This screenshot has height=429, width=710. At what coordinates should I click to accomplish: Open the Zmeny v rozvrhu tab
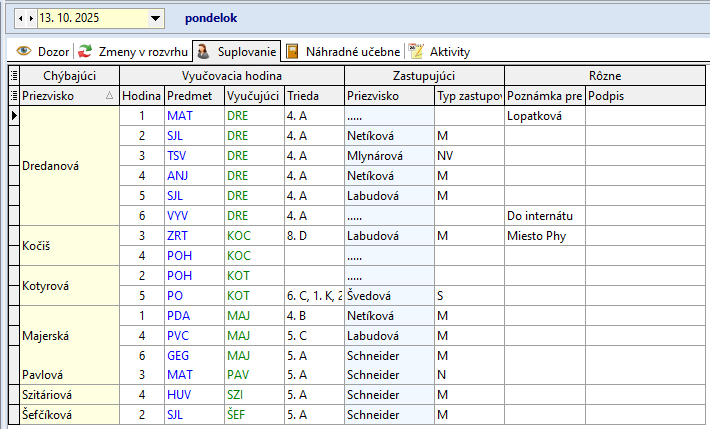coord(144,51)
